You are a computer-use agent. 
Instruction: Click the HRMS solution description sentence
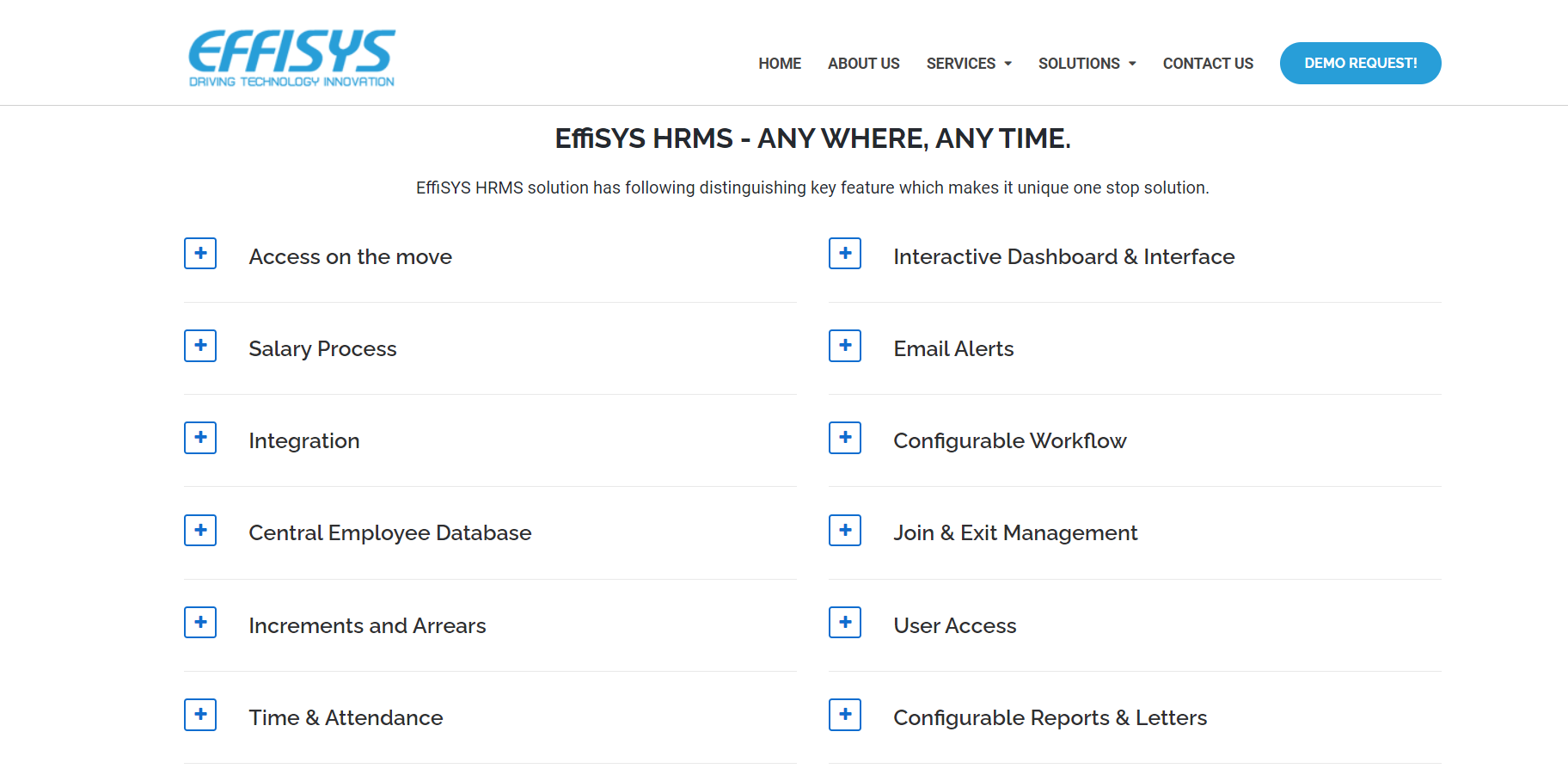tap(812, 188)
